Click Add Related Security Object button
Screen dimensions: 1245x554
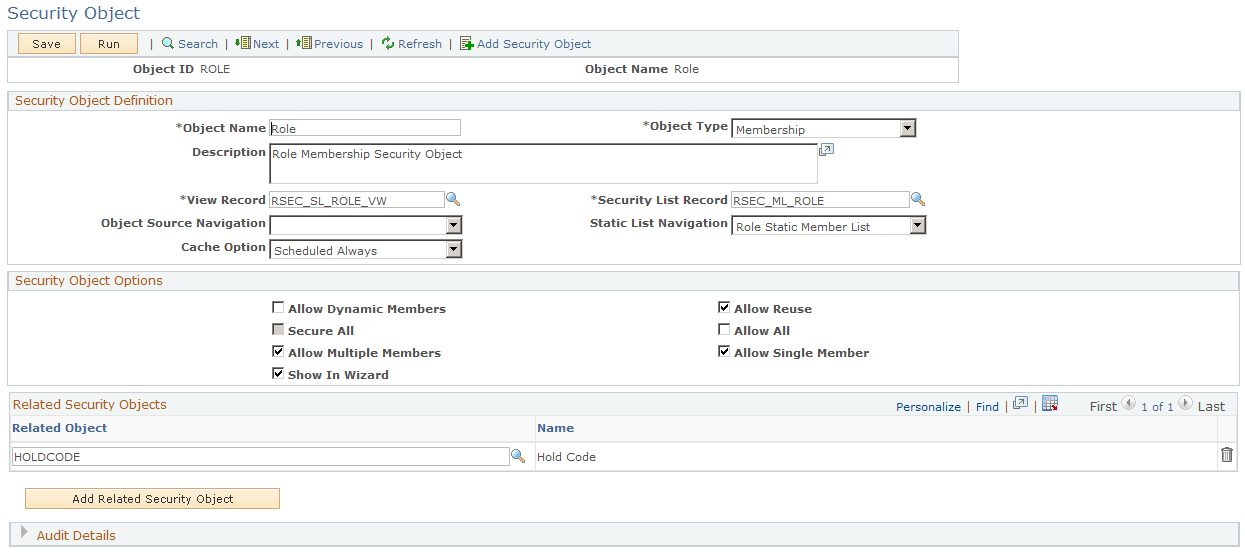click(152, 498)
